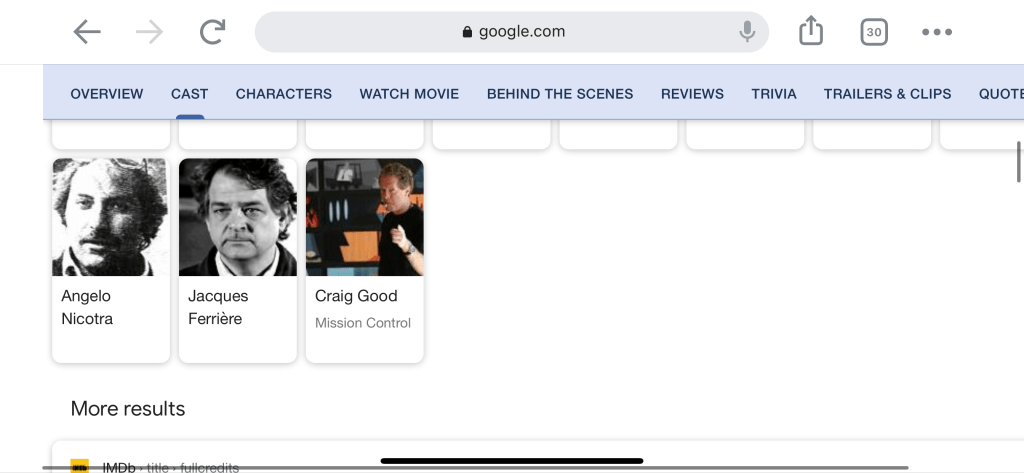Select the Trivia tab
Image resolution: width=1024 pixels, height=473 pixels.
774,94
